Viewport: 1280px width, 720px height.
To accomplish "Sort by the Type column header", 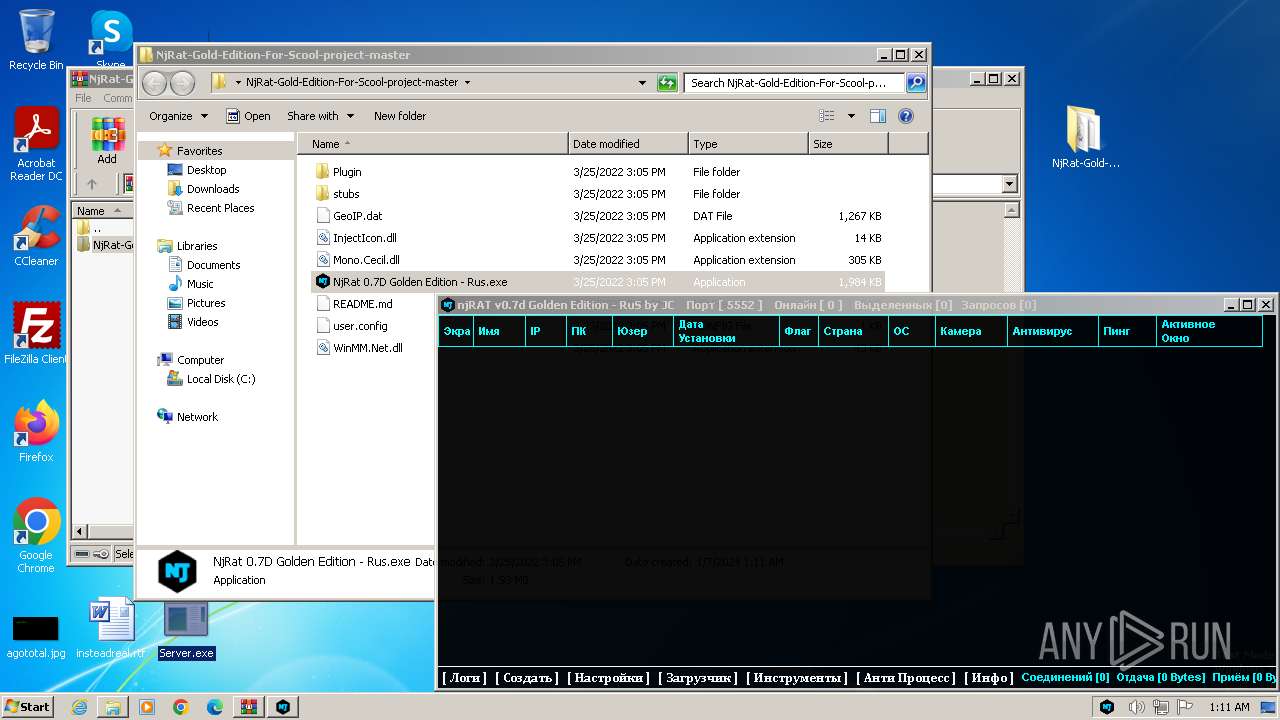I will (748, 144).
